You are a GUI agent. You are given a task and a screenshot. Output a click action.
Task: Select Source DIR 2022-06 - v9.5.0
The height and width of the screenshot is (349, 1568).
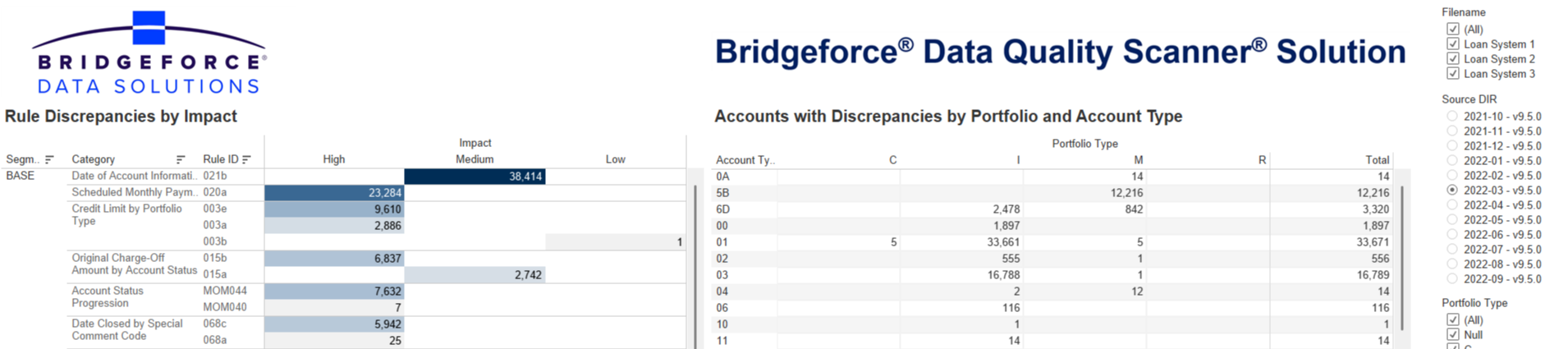[1452, 234]
